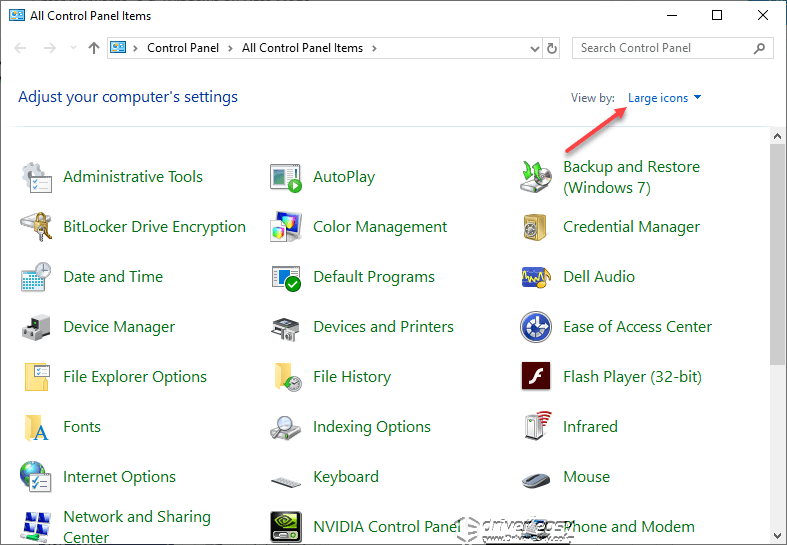
Task: Go up one level with up arrow
Action: [x=94, y=48]
